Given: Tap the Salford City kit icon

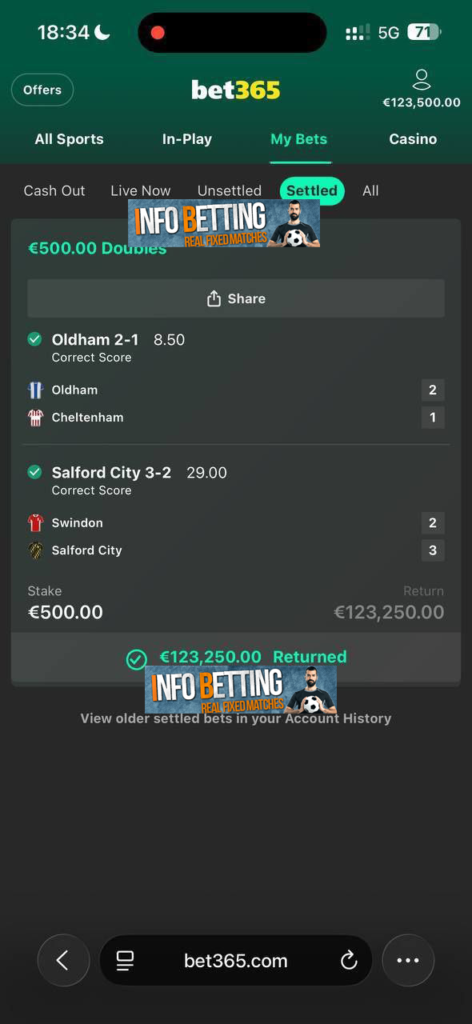Looking at the screenshot, I should point(35,551).
